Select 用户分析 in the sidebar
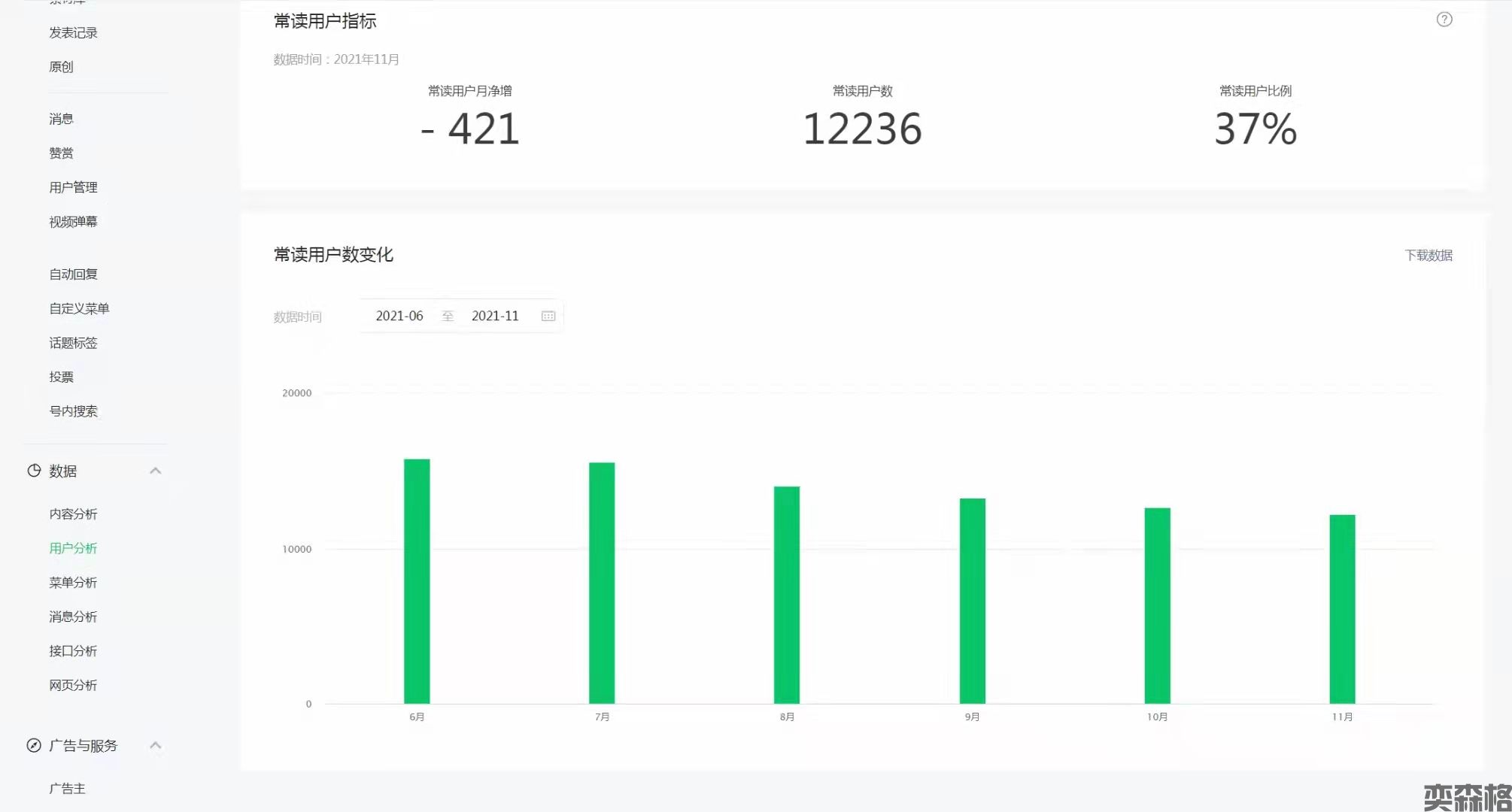The height and width of the screenshot is (812, 1512). [73, 548]
